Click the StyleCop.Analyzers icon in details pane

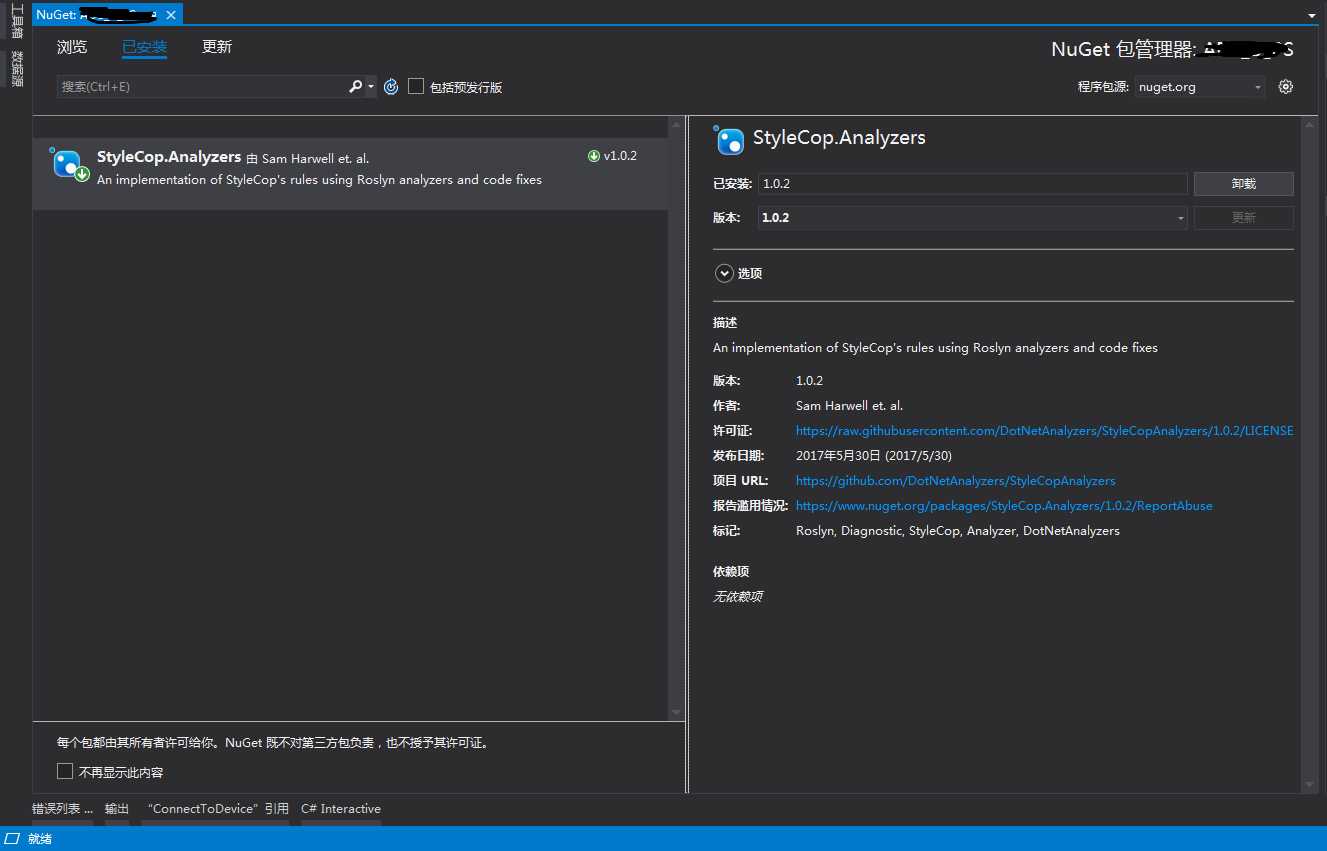click(x=730, y=140)
